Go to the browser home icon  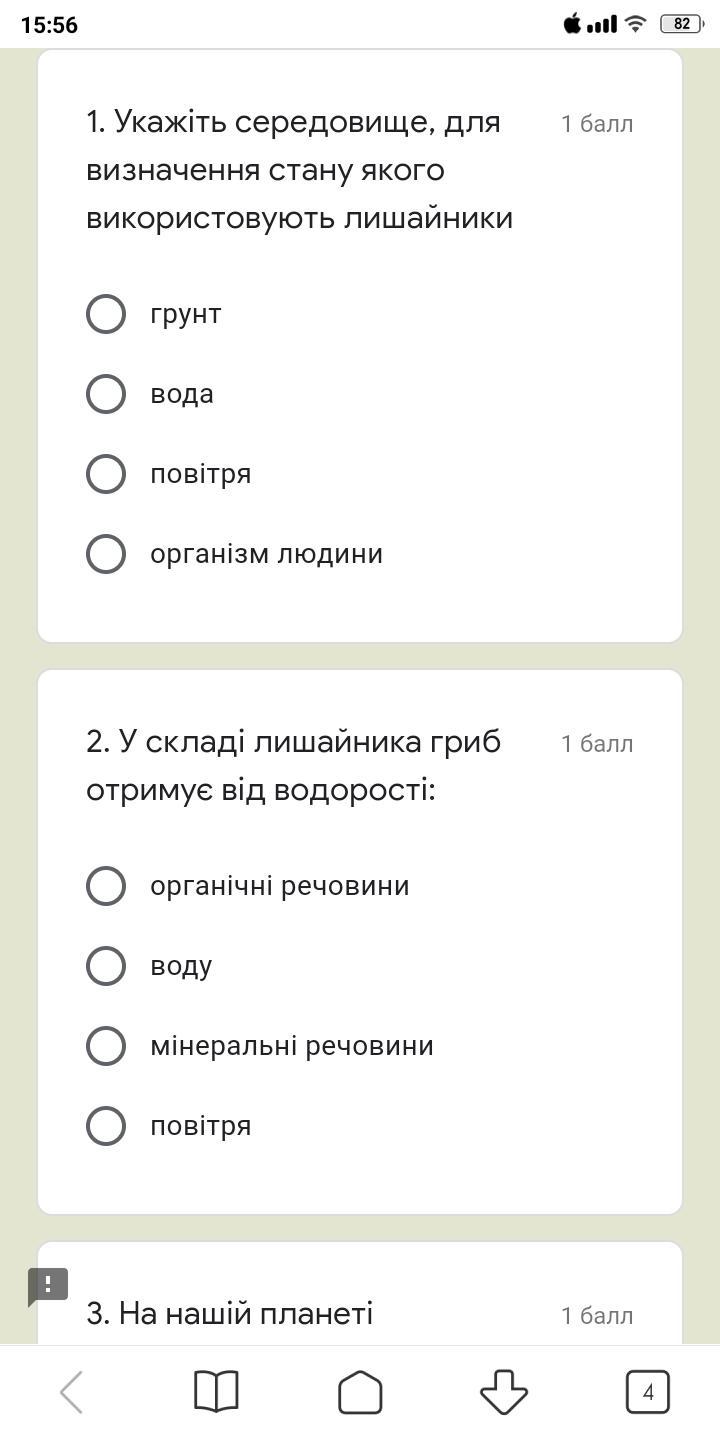[x=360, y=1392]
